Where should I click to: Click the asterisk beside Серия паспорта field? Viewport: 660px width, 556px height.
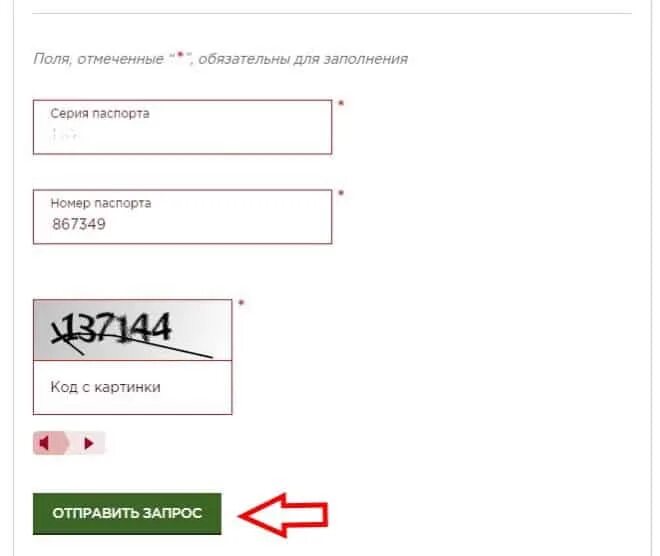[341, 103]
